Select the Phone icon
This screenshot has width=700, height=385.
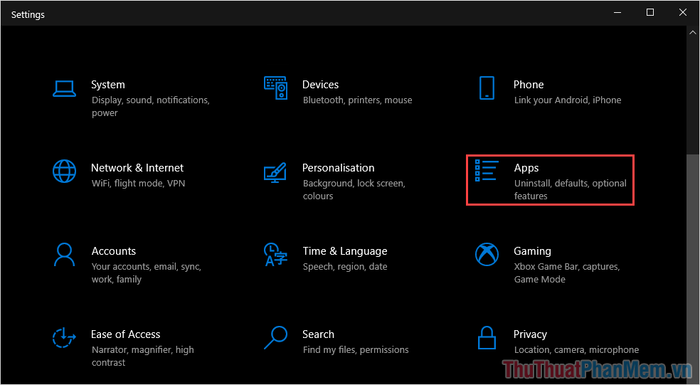pyautogui.click(x=487, y=88)
